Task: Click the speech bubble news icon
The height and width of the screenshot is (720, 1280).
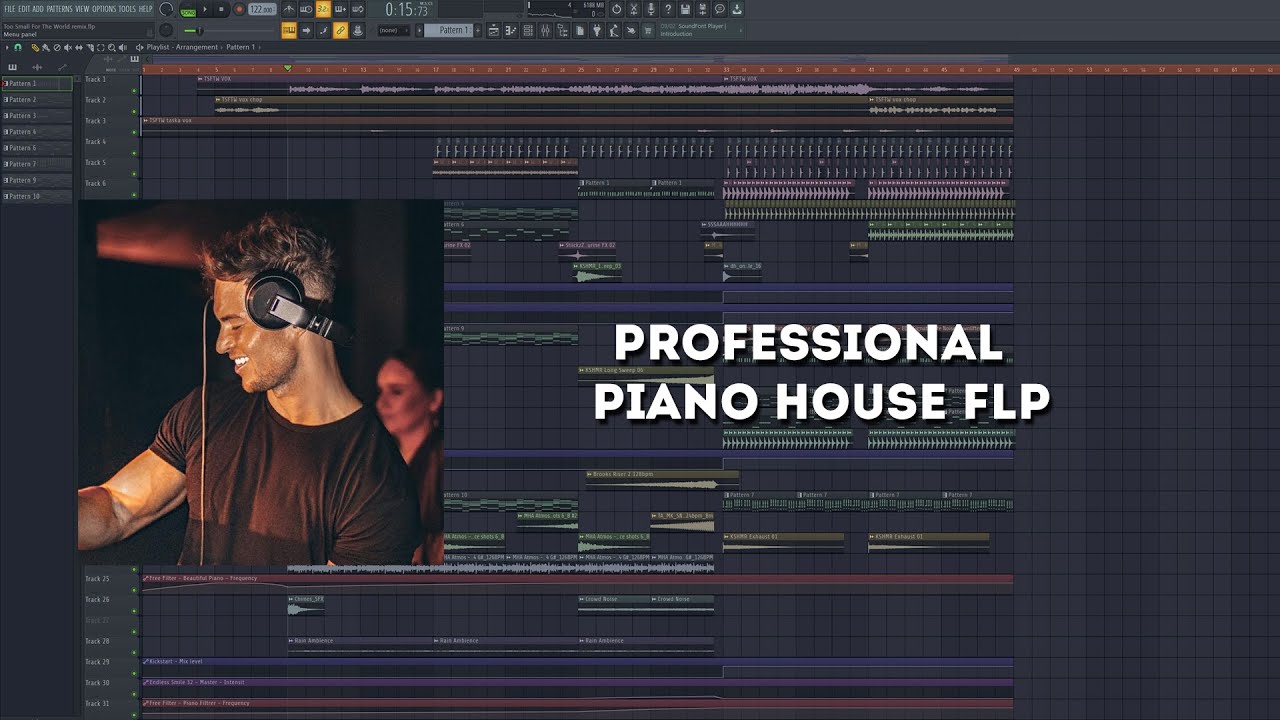Action: 719,9
